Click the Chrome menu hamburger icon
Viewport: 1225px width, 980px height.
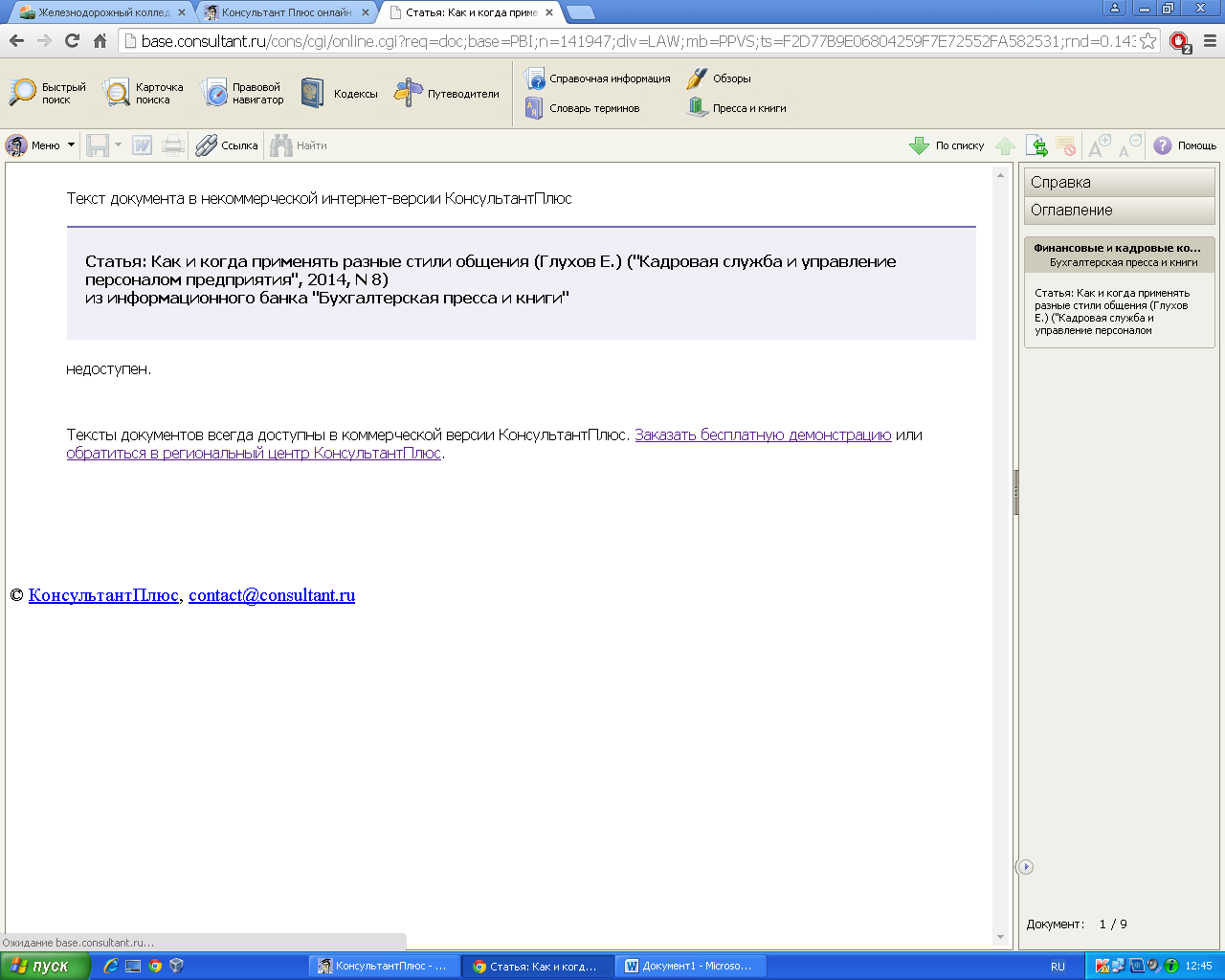[1210, 41]
